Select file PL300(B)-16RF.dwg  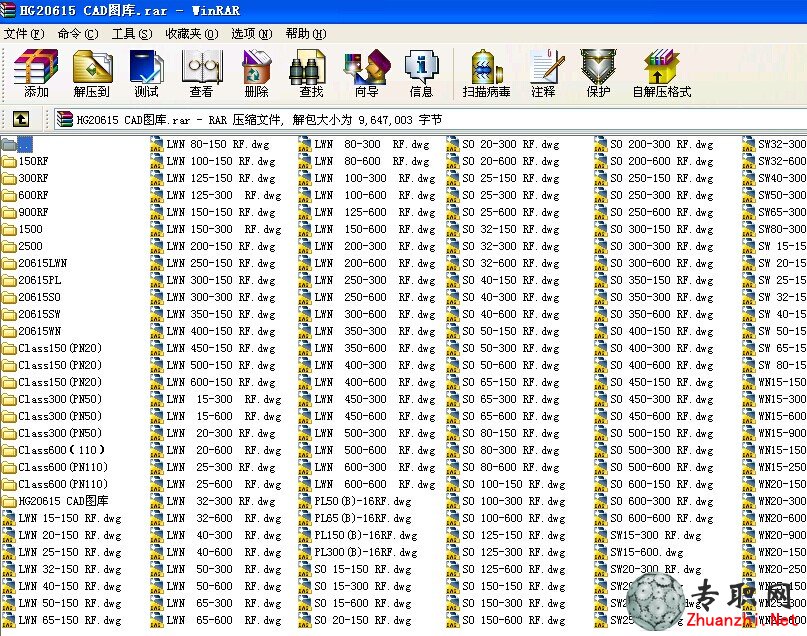pyautogui.click(x=366, y=553)
